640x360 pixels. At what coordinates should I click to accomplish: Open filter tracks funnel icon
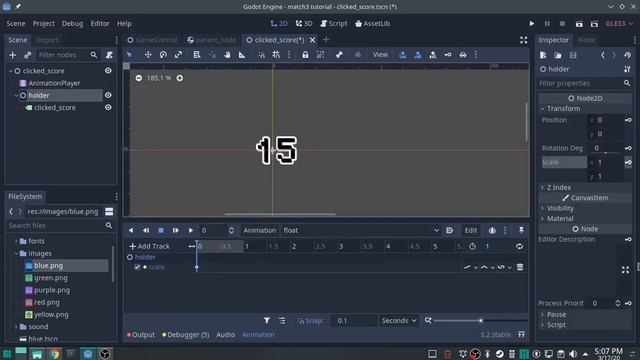coord(267,320)
